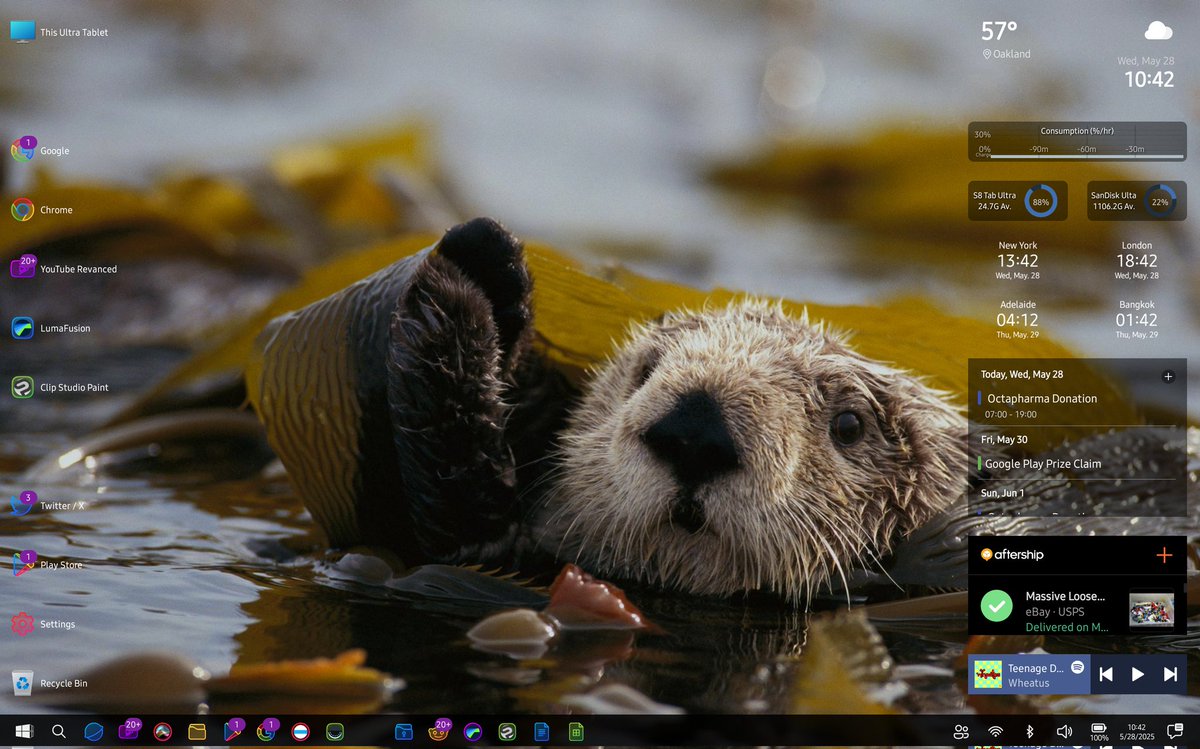Launch Play Store from the desktop
Image resolution: width=1200 pixels, height=749 pixels.
47,564
